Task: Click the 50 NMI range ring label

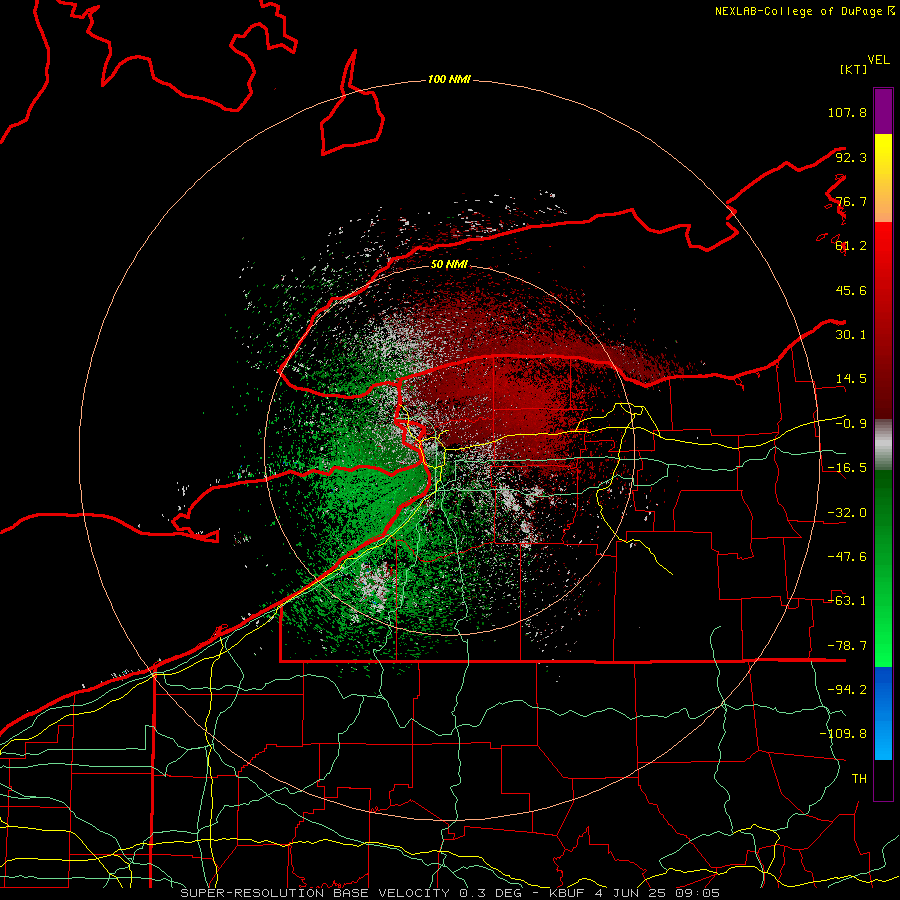Action: pos(449,264)
